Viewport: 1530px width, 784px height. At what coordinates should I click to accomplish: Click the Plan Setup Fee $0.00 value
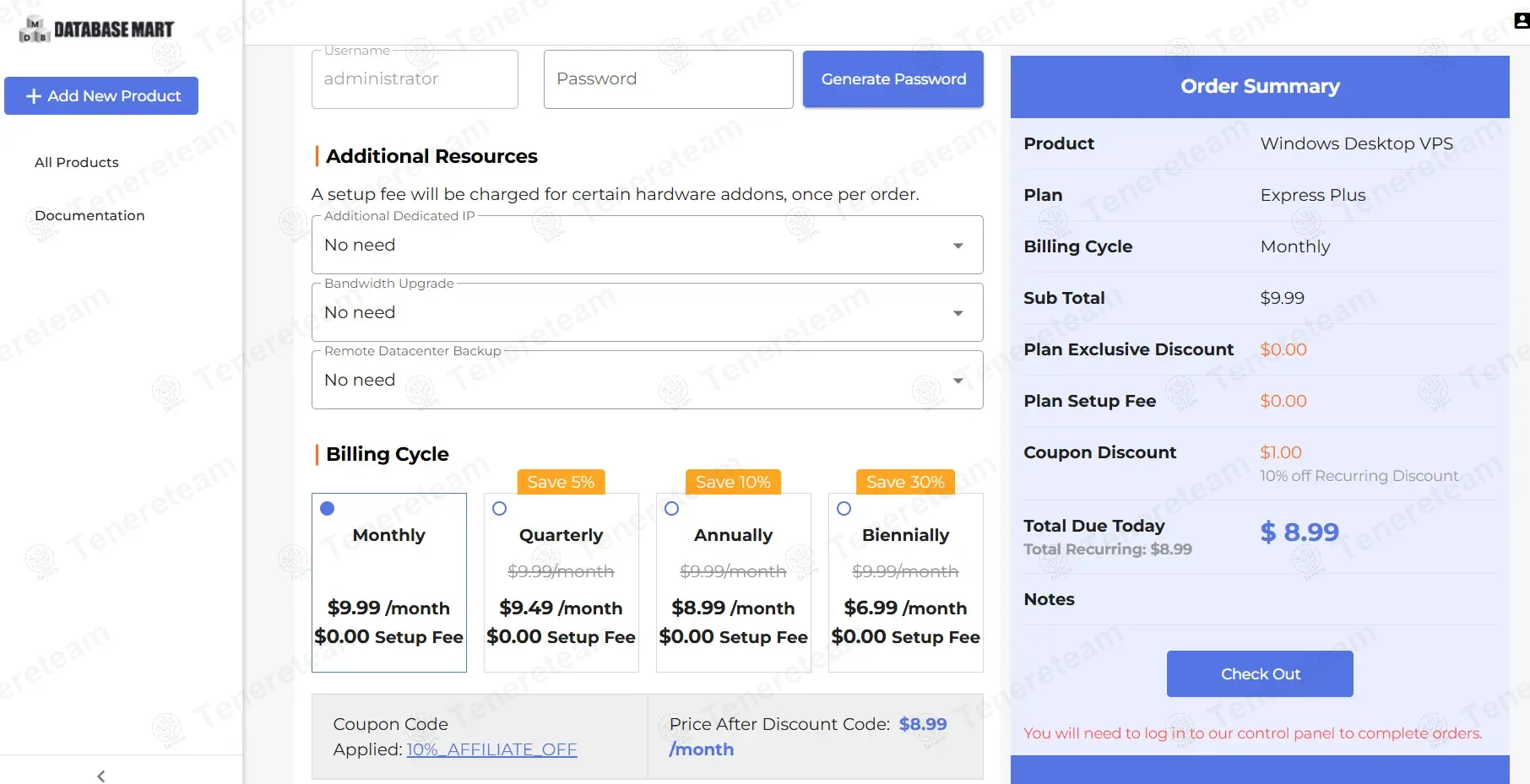1283,401
